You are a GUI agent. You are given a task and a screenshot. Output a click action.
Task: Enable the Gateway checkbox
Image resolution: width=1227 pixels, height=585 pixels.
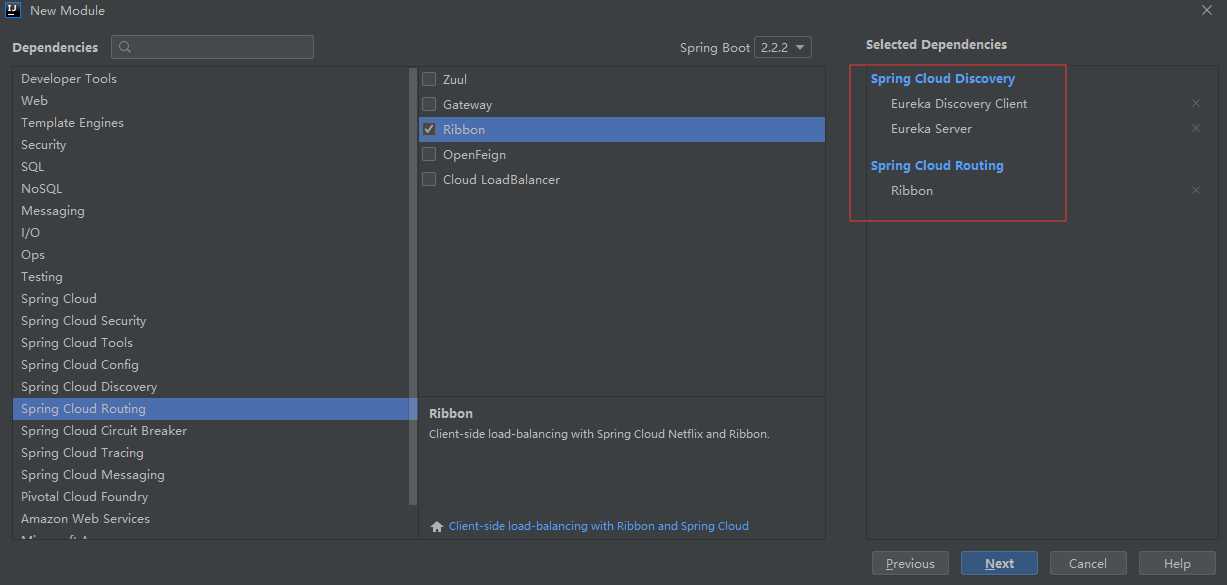429,104
